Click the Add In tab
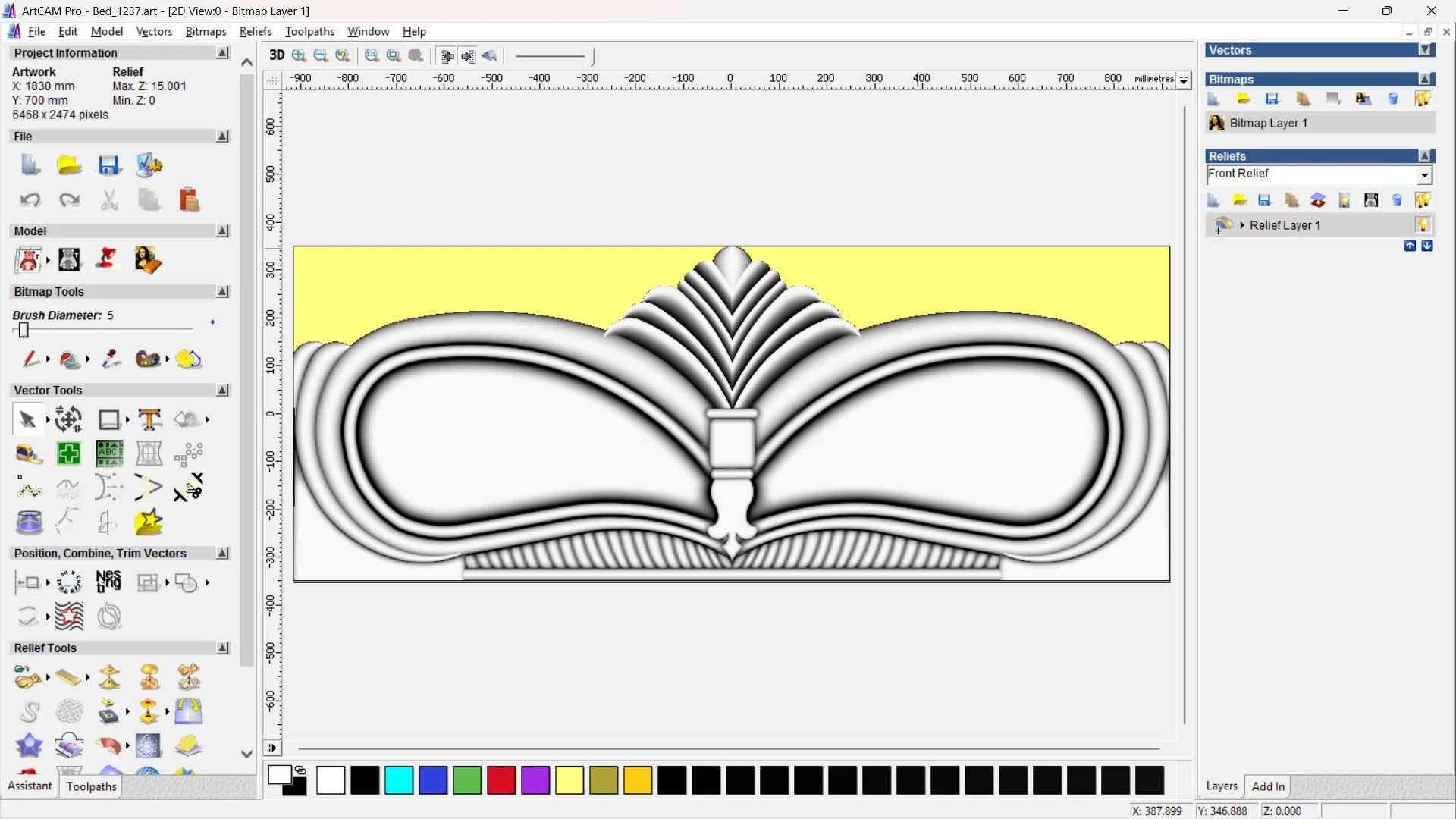1456x819 pixels. [x=1268, y=786]
